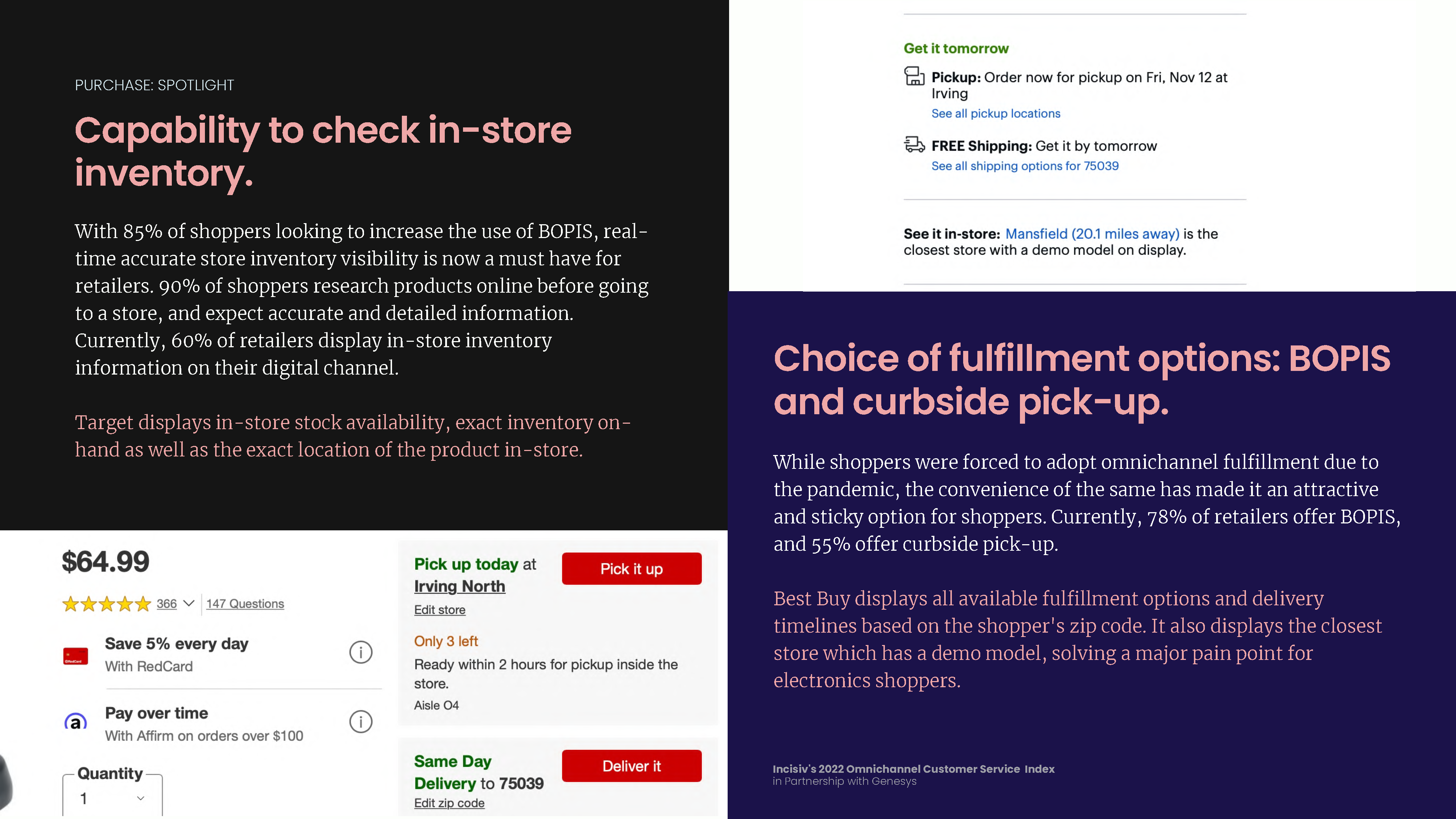Click the $64.99 price text

coord(106,562)
